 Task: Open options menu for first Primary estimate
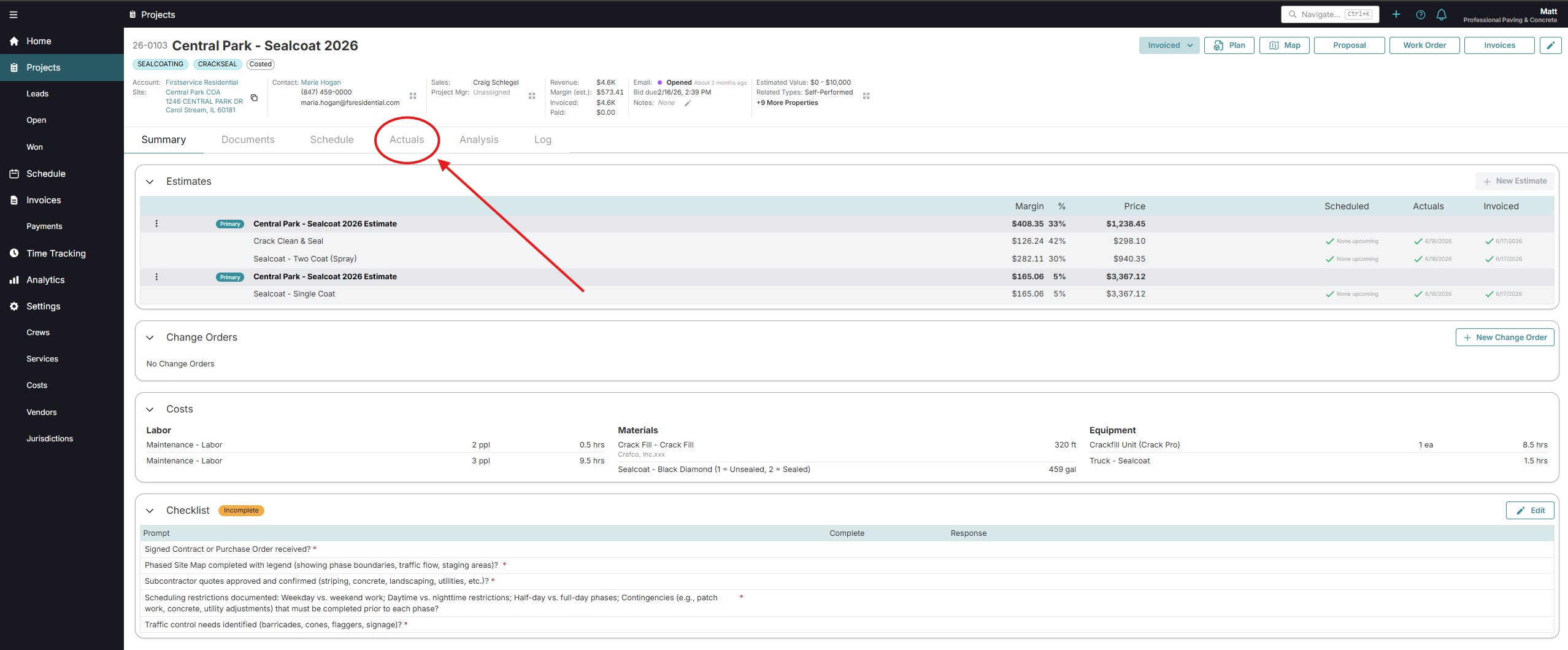coord(156,223)
